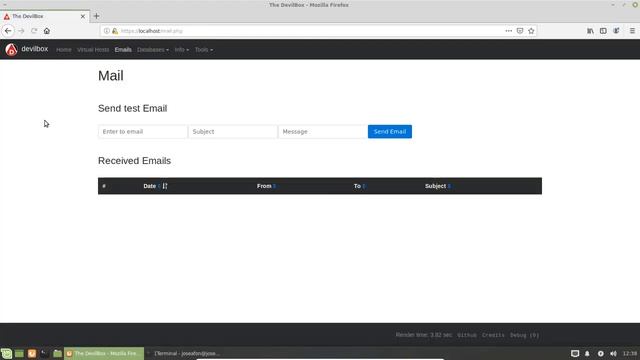Focus The DevilBox Firefox taskbar entry
The height and width of the screenshot is (360, 640).
pyautogui.click(x=104, y=353)
